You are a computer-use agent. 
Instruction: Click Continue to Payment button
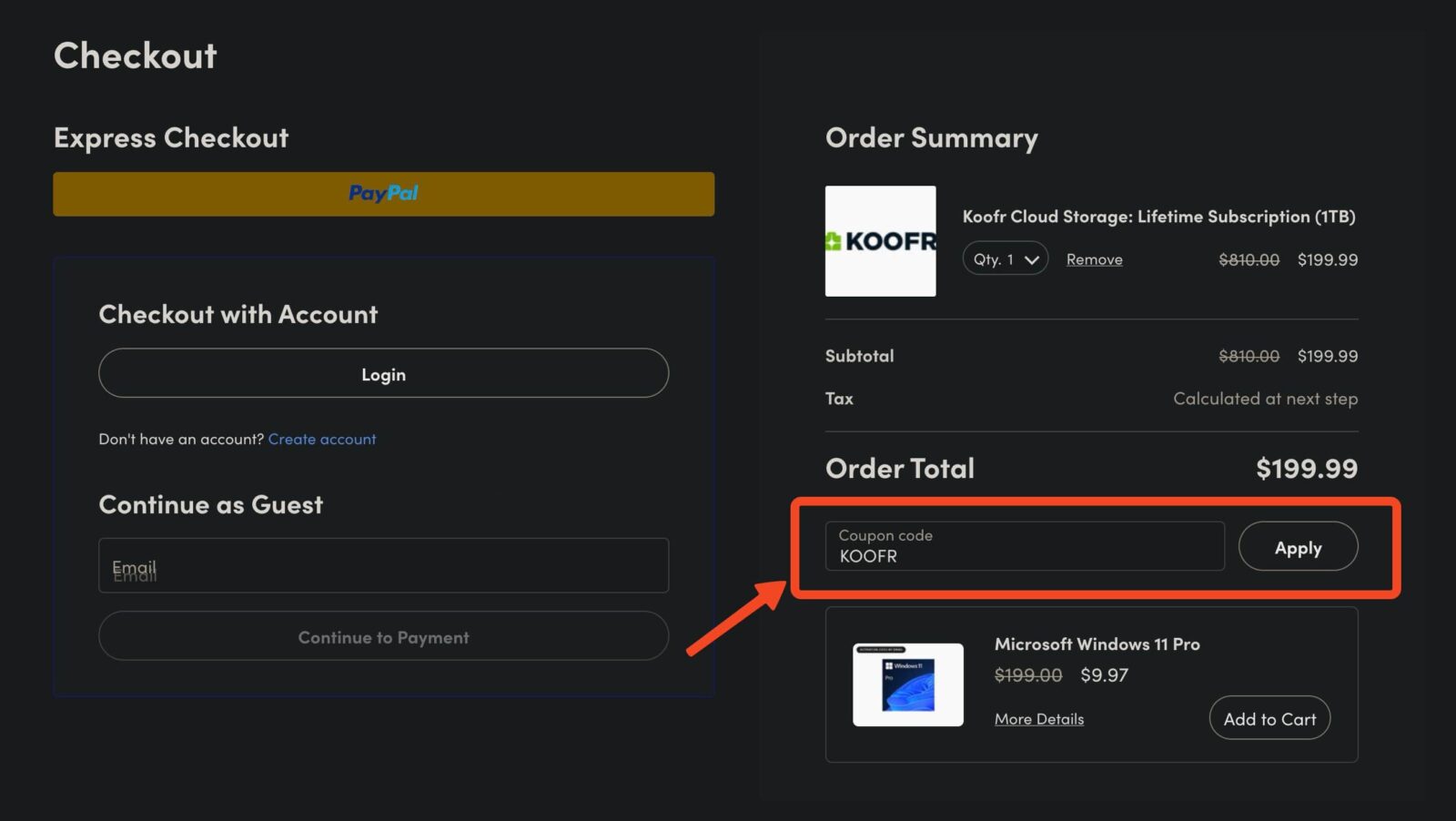click(x=383, y=637)
